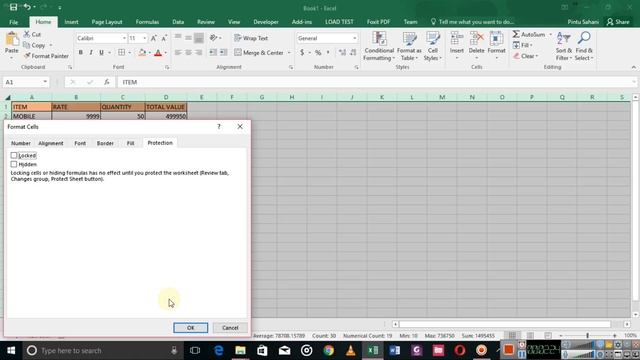The width and height of the screenshot is (640, 360).
Task: Toggle center horizontal alignment button
Action: (188, 53)
